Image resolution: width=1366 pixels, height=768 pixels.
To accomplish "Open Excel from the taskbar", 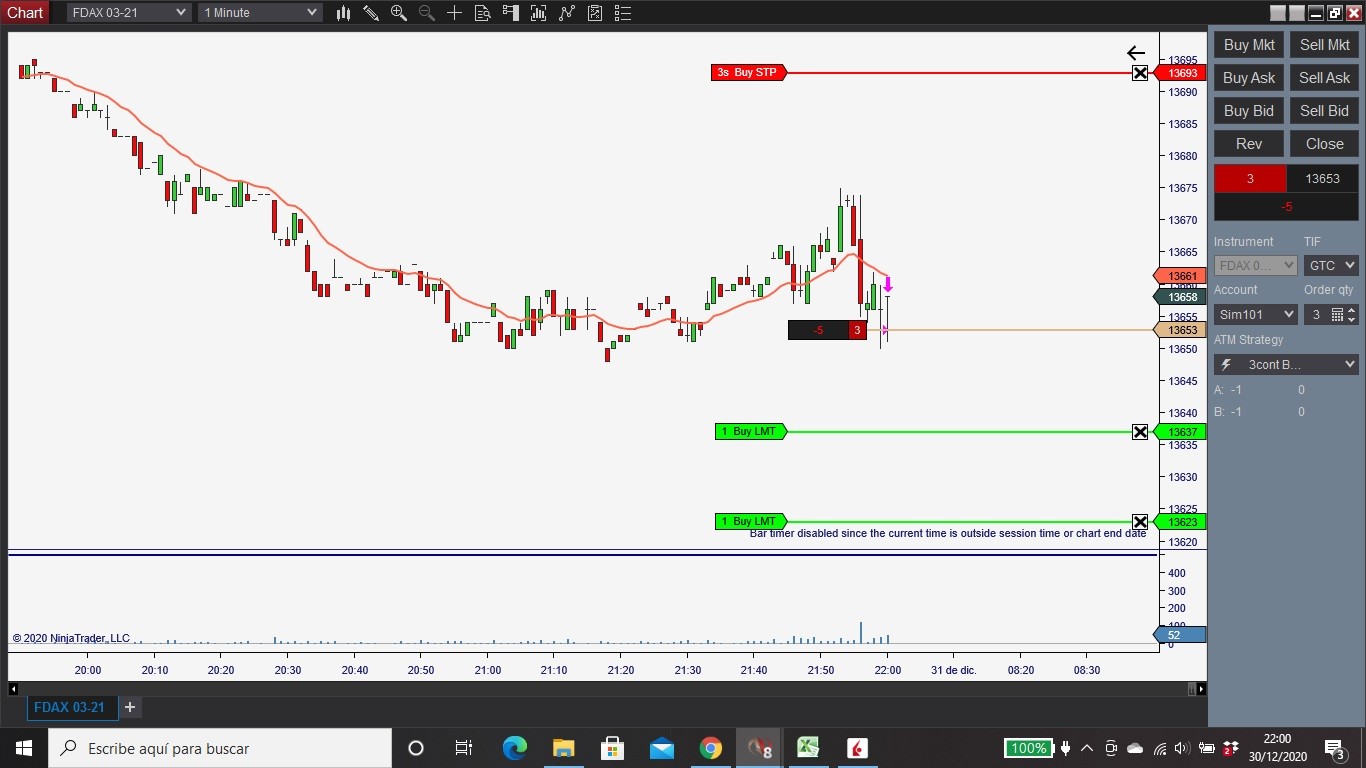I will click(808, 748).
